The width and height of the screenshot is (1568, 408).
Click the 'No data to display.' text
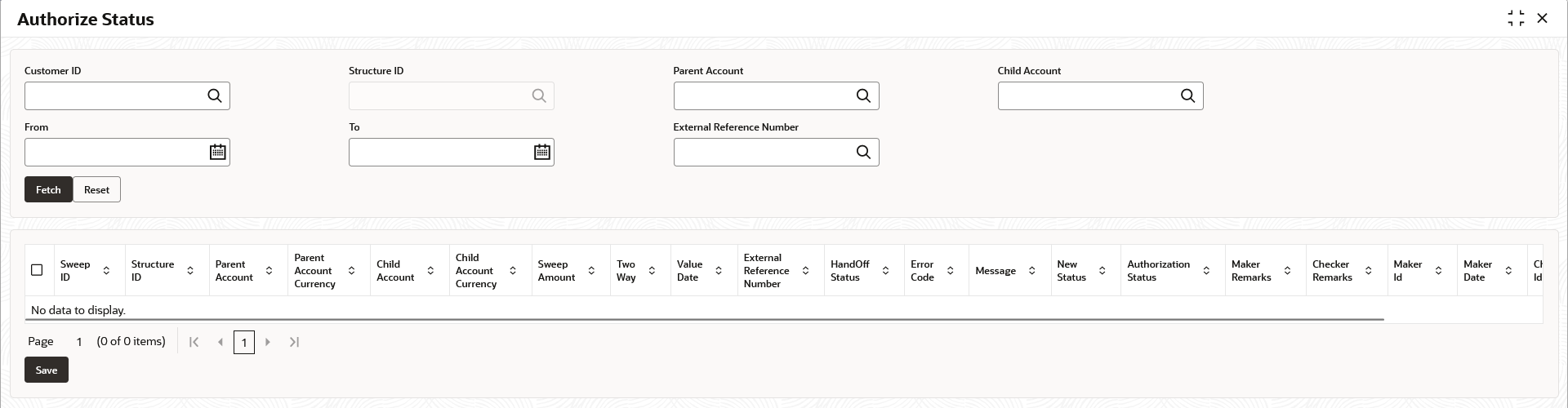pyautogui.click(x=78, y=310)
